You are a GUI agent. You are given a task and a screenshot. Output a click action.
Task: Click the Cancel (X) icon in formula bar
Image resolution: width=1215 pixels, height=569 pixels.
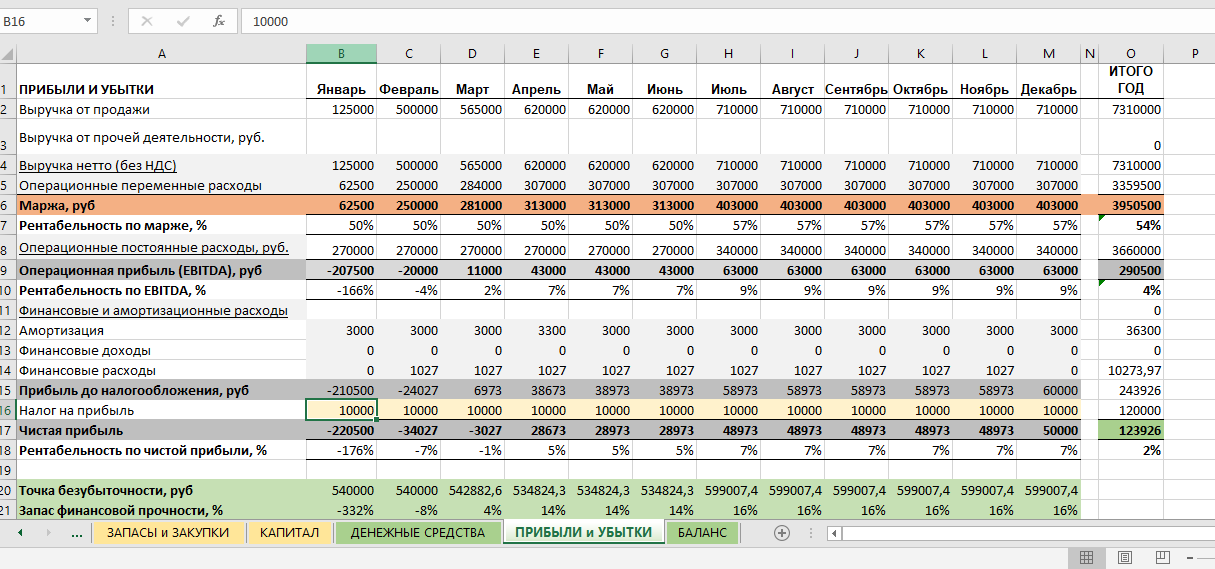tap(147, 20)
